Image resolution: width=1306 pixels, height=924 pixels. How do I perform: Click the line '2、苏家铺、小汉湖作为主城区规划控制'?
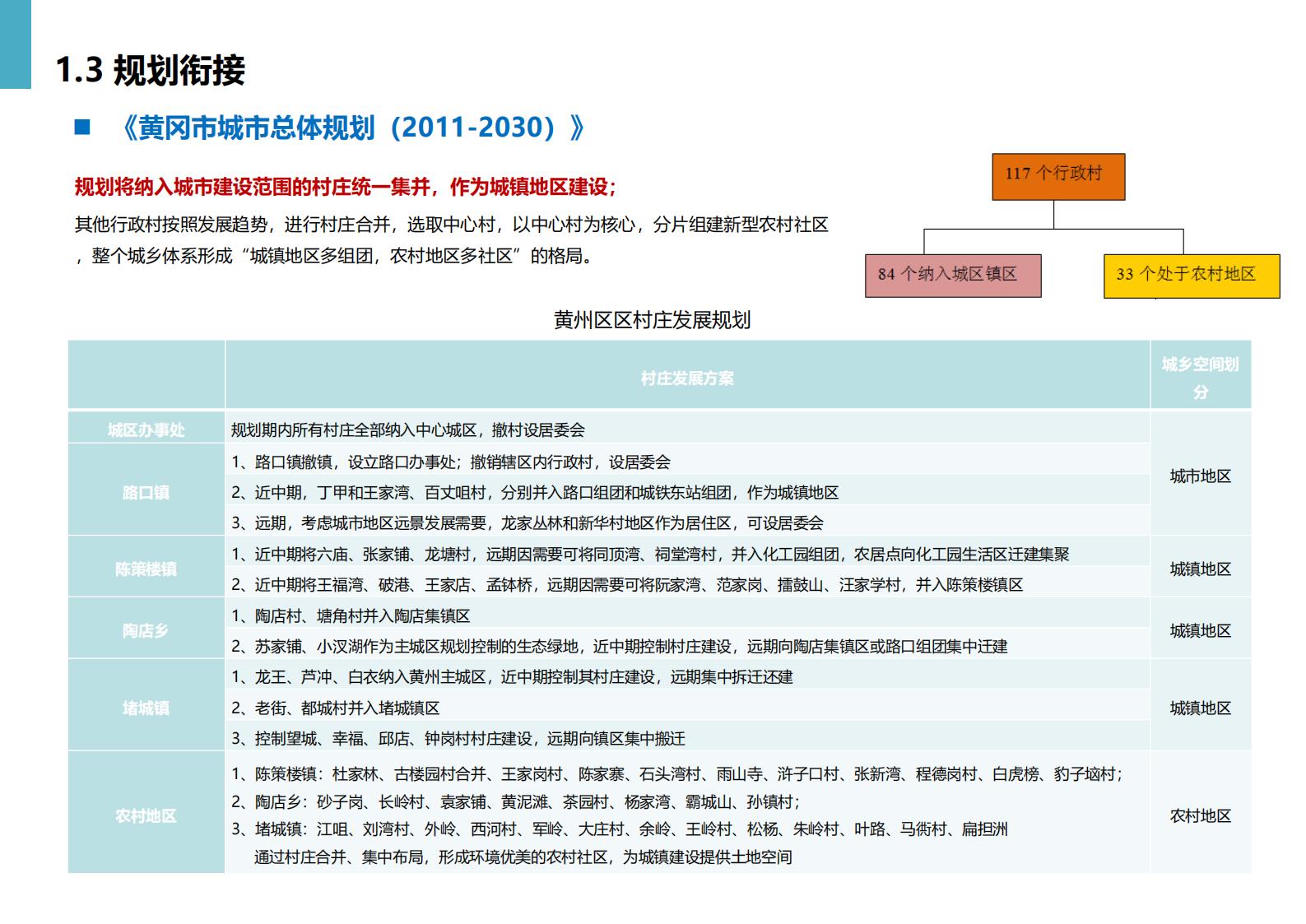tap(620, 647)
